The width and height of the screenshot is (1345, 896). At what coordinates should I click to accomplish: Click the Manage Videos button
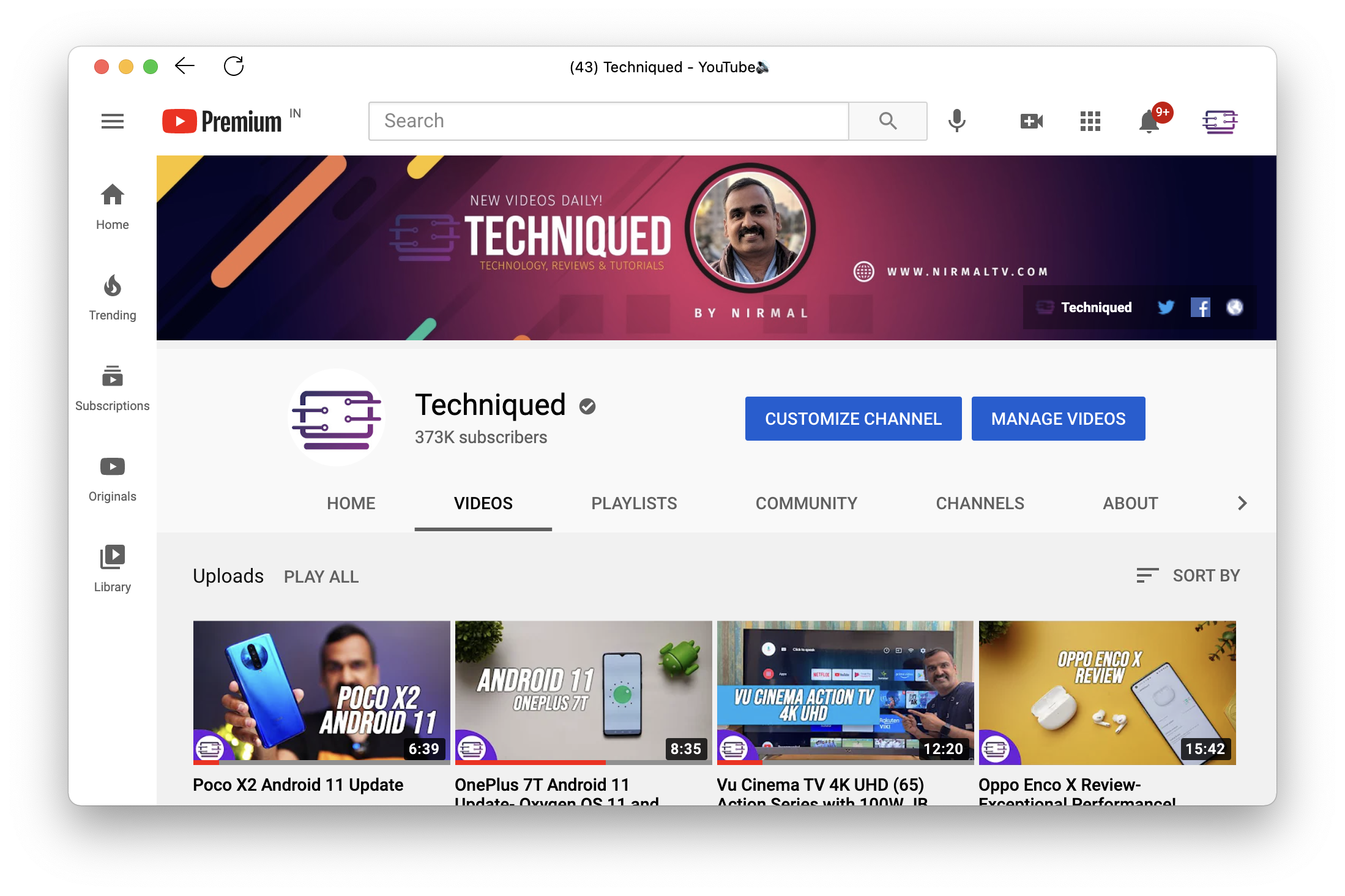pos(1058,419)
